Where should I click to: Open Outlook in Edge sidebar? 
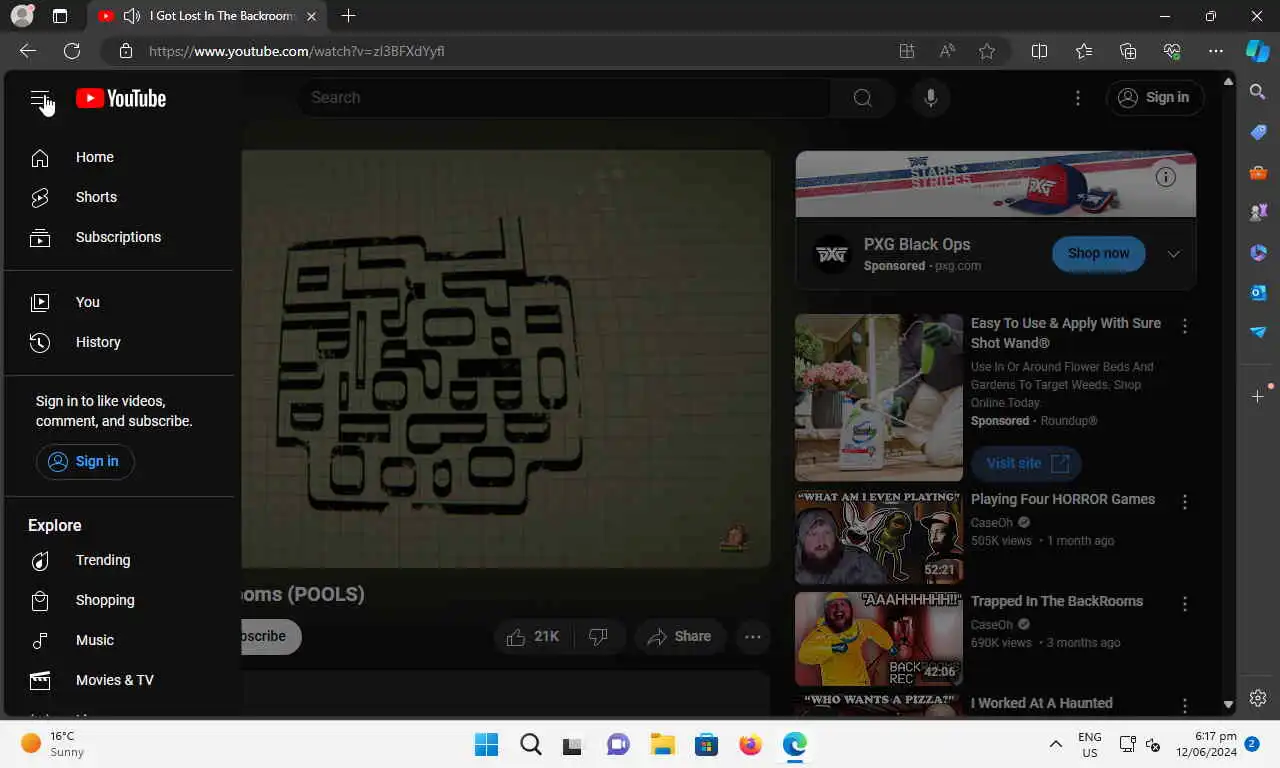(x=1258, y=292)
